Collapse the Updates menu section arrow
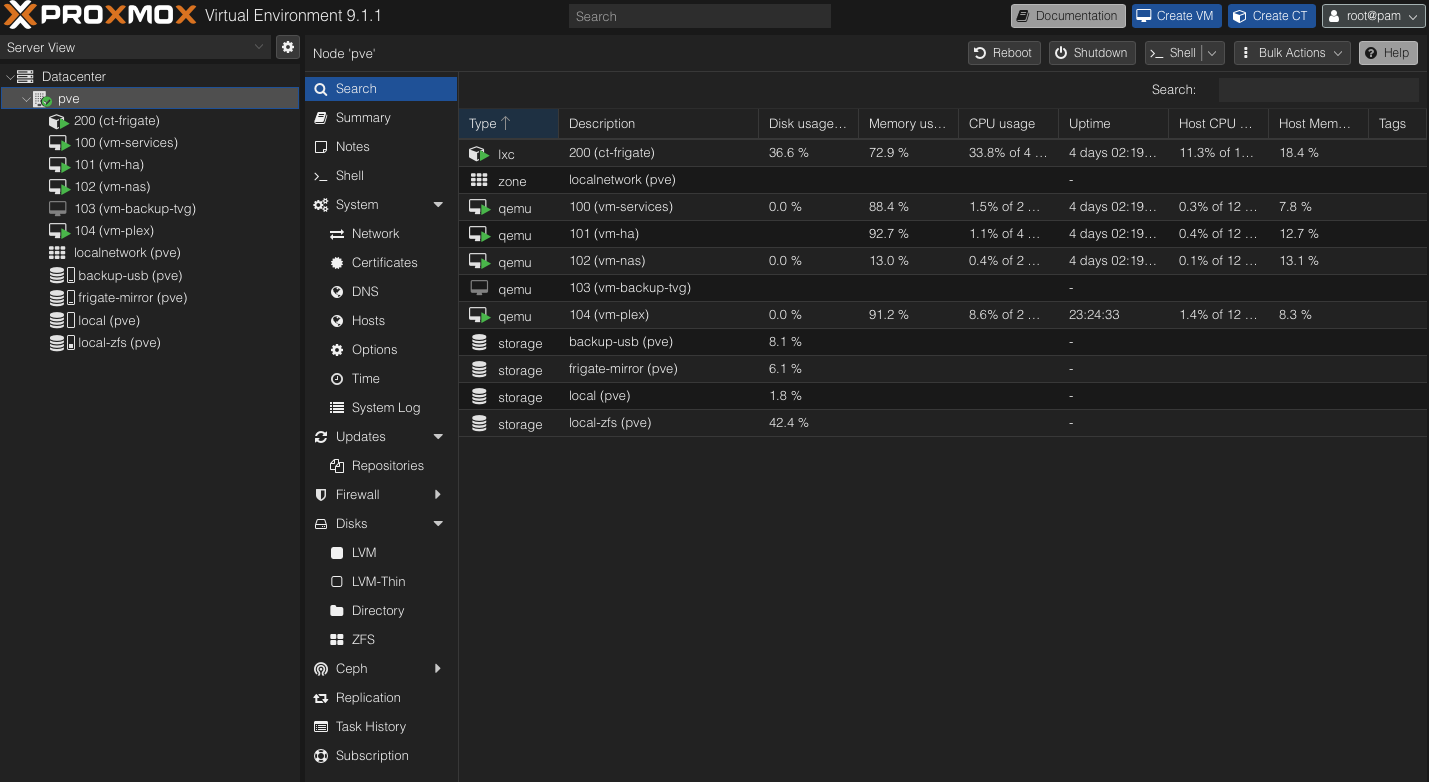 (438, 437)
